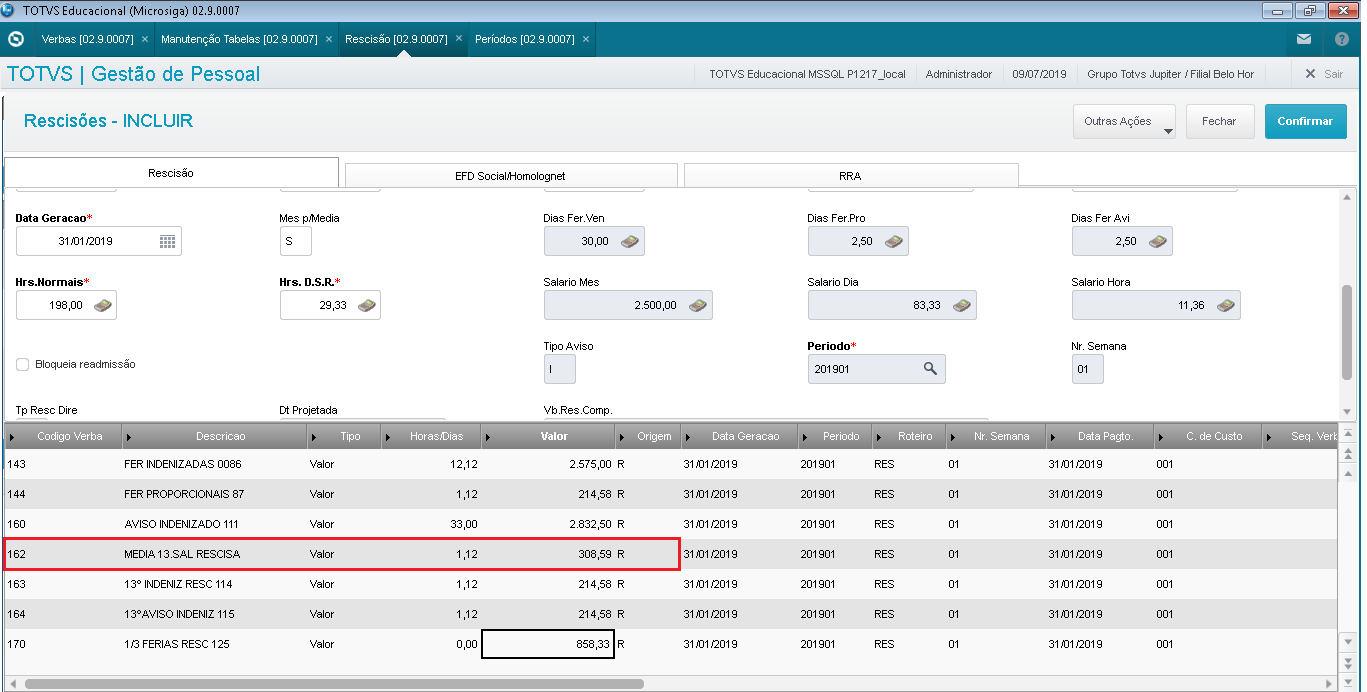Open Descricao column header arrow

pos(130,437)
